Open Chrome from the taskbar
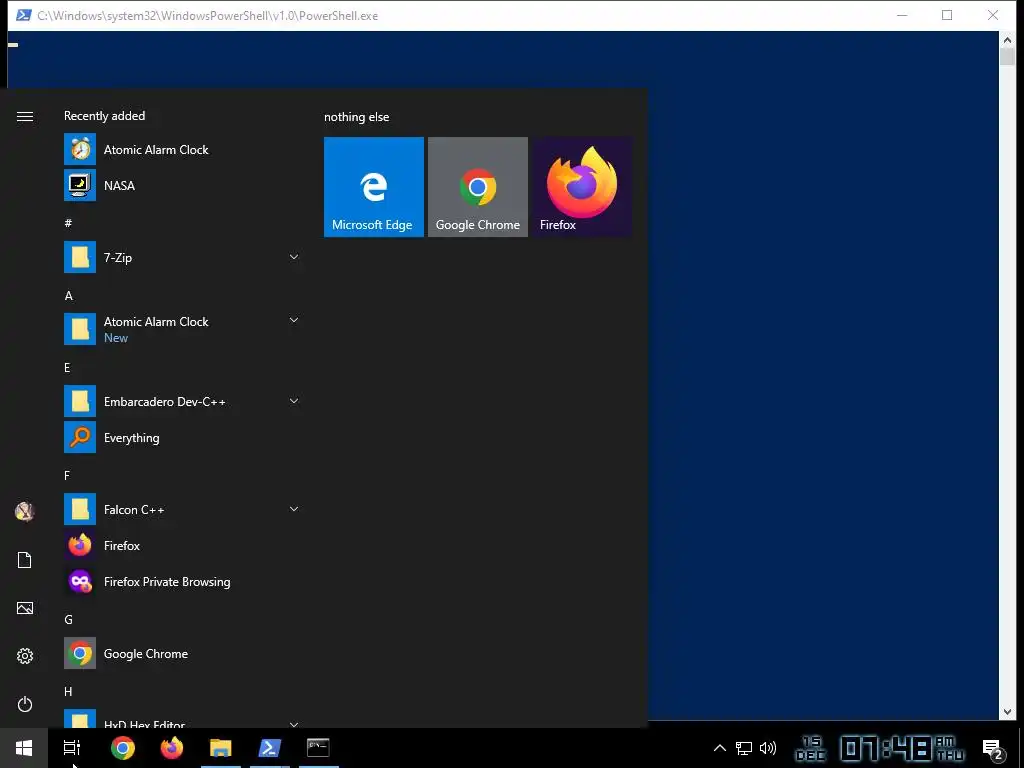This screenshot has height=768, width=1024. (122, 748)
